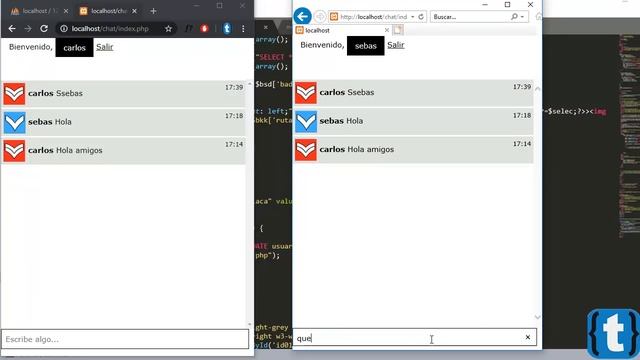
Task: Click the IE home icon
Action: (538, 17)
